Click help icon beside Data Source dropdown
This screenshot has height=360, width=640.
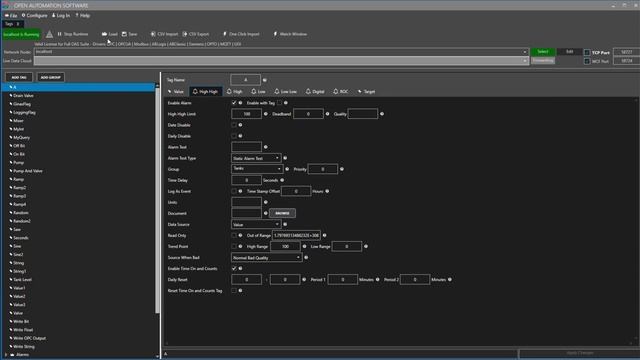[285, 224]
